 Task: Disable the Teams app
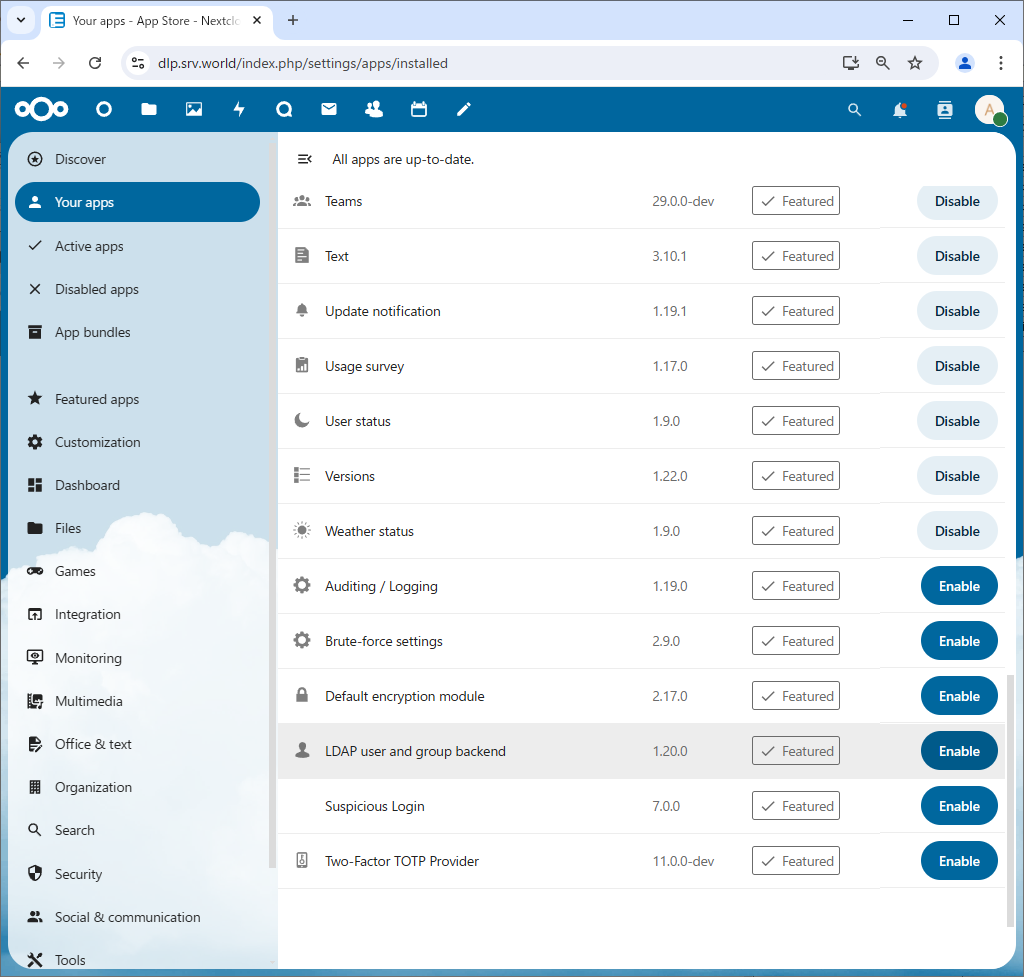957,201
